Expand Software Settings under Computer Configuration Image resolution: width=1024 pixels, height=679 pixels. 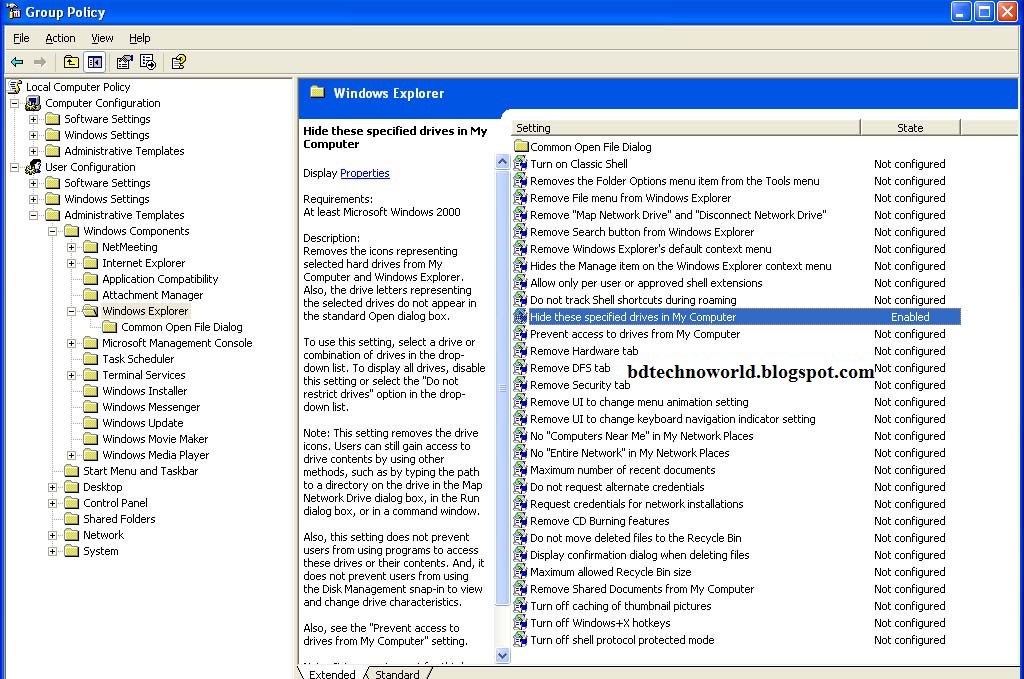tap(33, 119)
